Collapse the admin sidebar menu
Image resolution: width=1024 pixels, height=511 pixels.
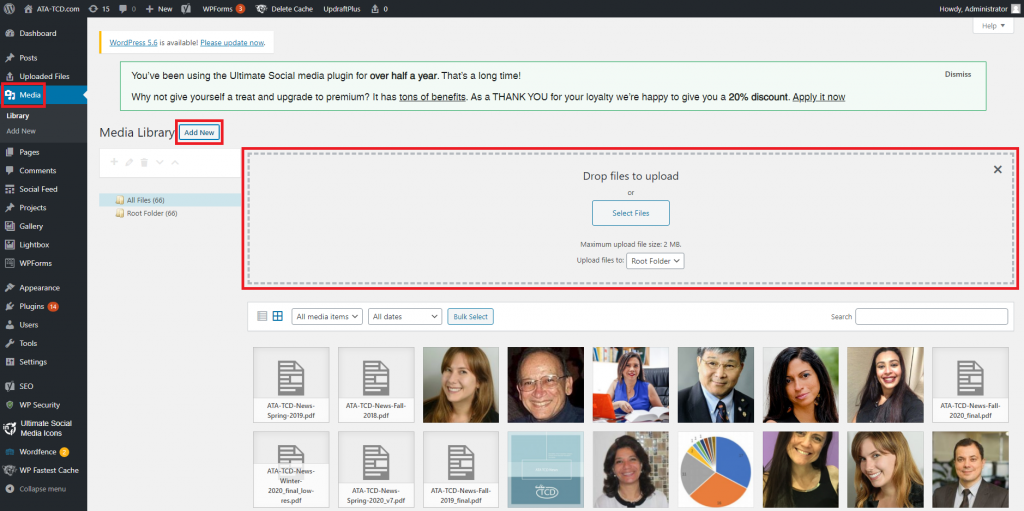pyautogui.click(x=42, y=489)
